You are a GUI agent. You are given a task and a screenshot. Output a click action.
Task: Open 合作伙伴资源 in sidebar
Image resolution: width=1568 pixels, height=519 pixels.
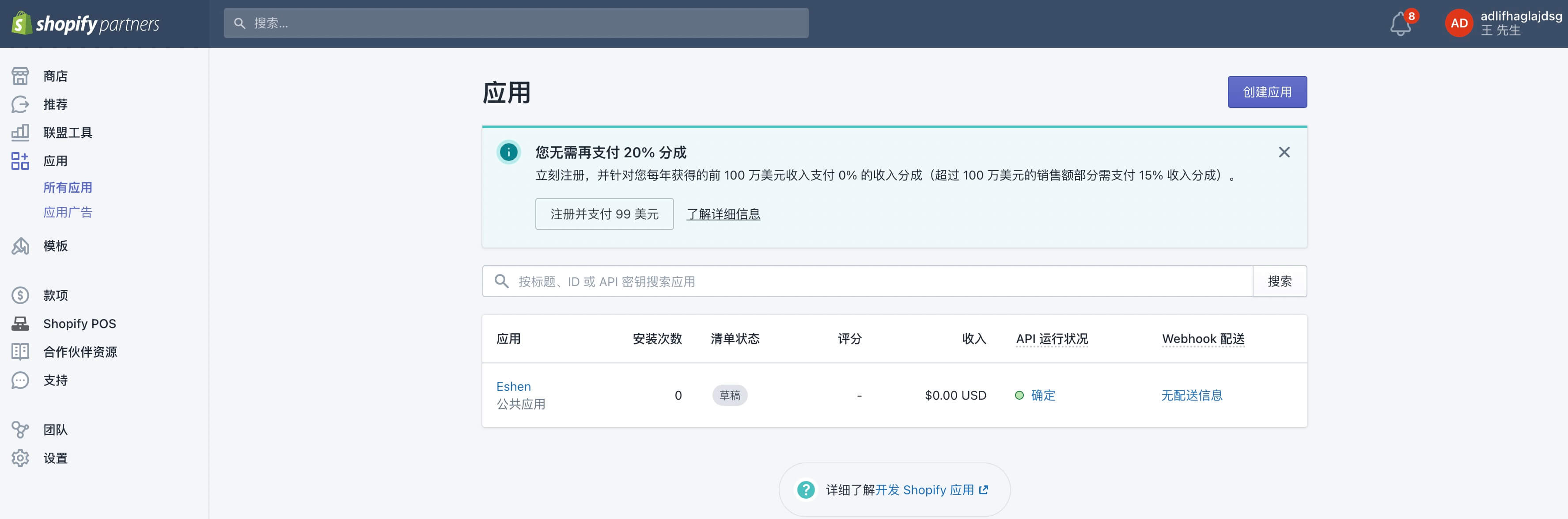80,352
